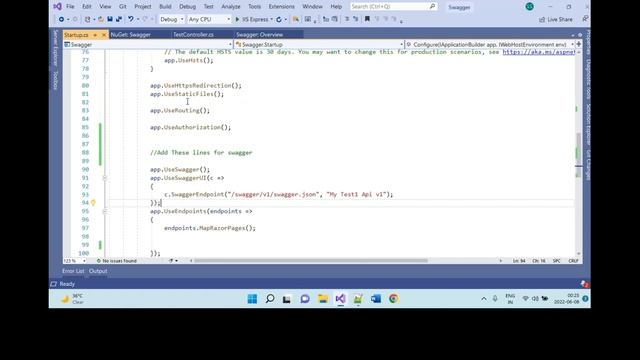Open the Output tab
Viewport: 640px width, 360px height.
pos(98,271)
